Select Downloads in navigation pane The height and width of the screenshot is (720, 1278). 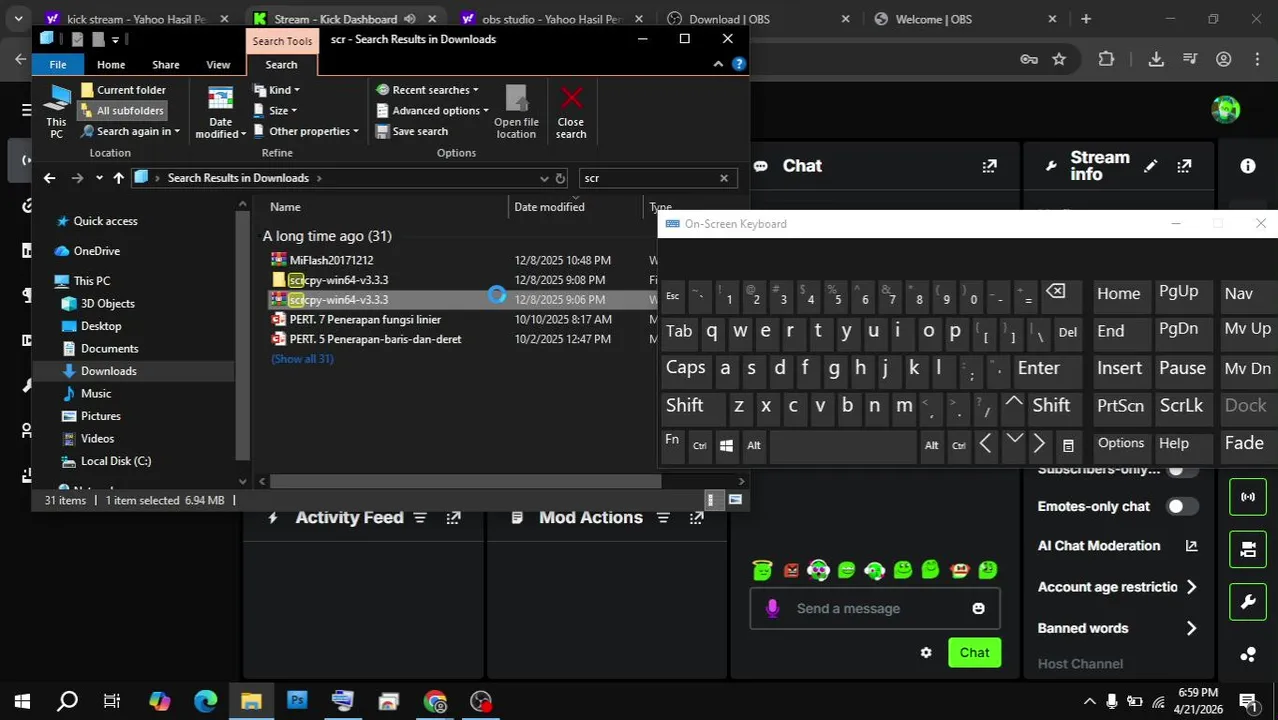tap(108, 371)
